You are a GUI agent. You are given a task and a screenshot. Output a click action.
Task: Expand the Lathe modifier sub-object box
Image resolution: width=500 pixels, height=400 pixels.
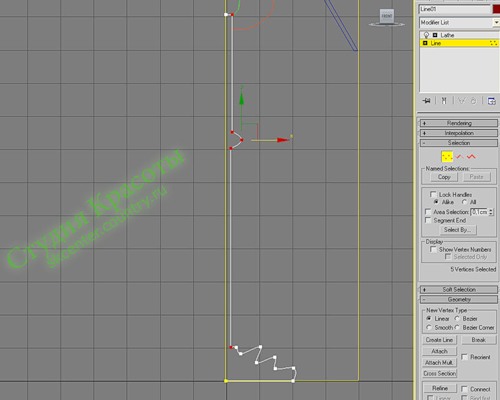click(x=435, y=35)
